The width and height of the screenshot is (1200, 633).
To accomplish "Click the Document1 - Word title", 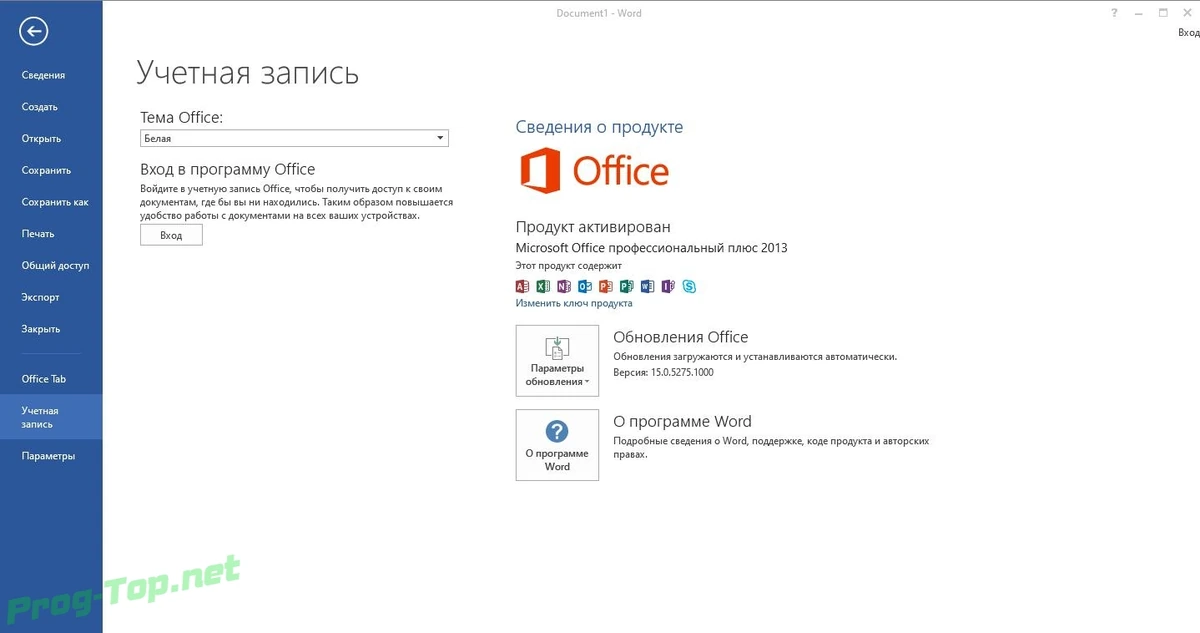I will coord(599,13).
